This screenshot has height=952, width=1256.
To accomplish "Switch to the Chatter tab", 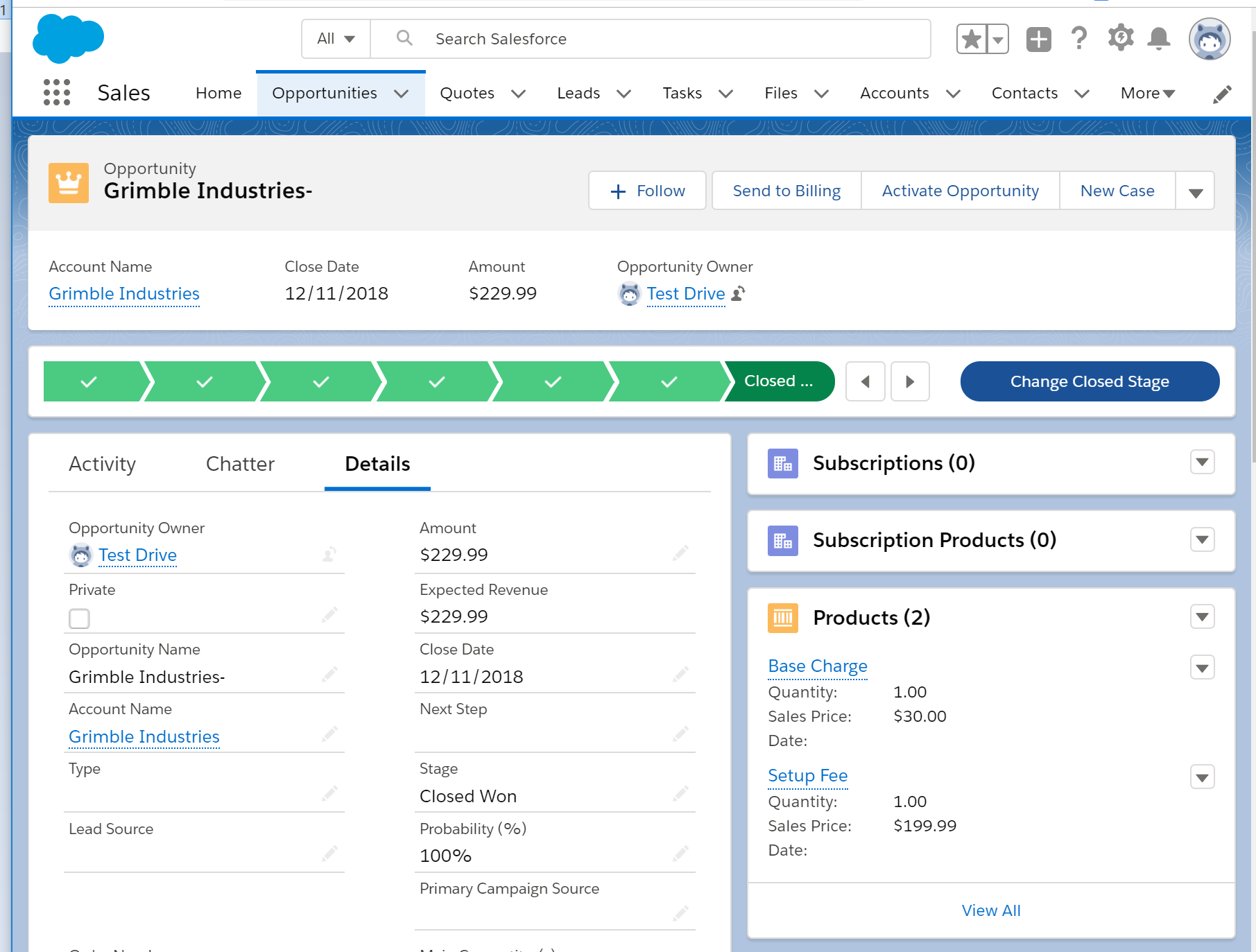I will pos(240,464).
